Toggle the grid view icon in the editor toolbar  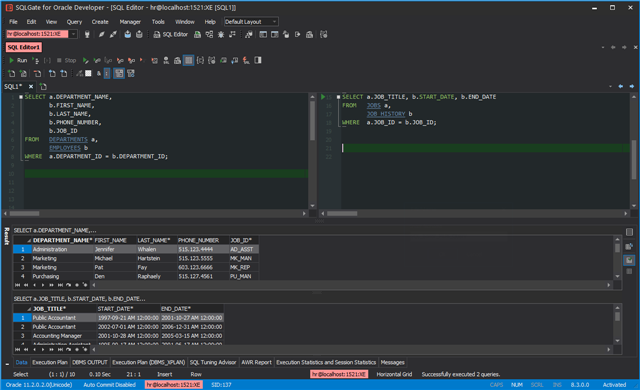[x=188, y=60]
